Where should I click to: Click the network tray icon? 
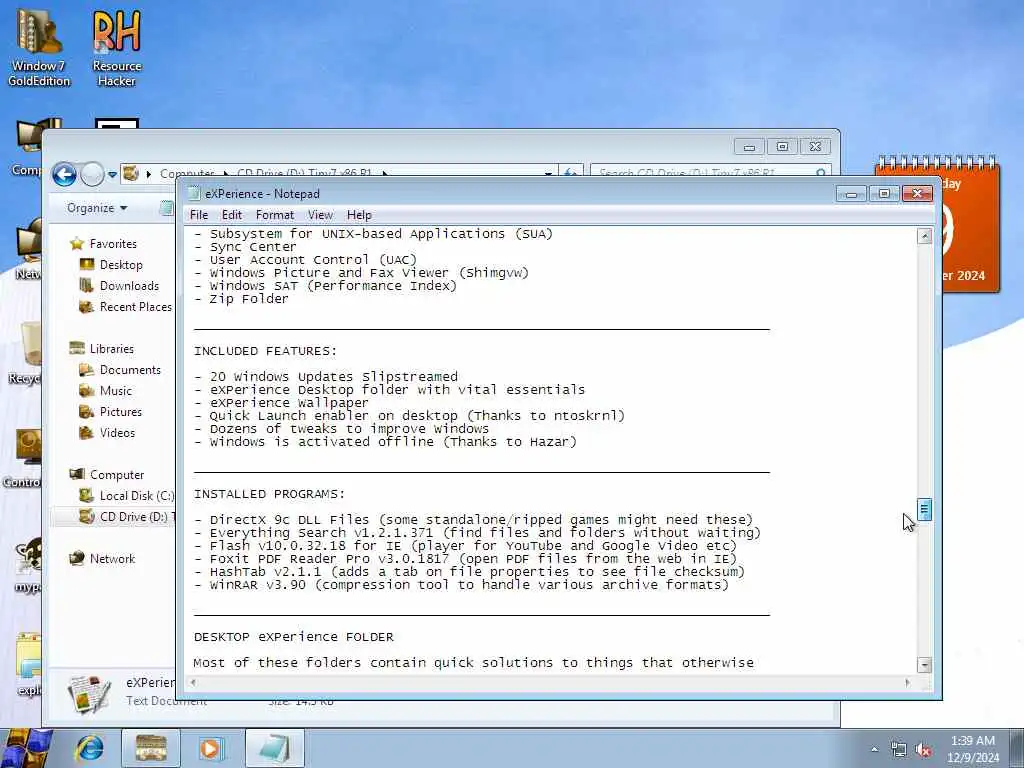tap(899, 750)
